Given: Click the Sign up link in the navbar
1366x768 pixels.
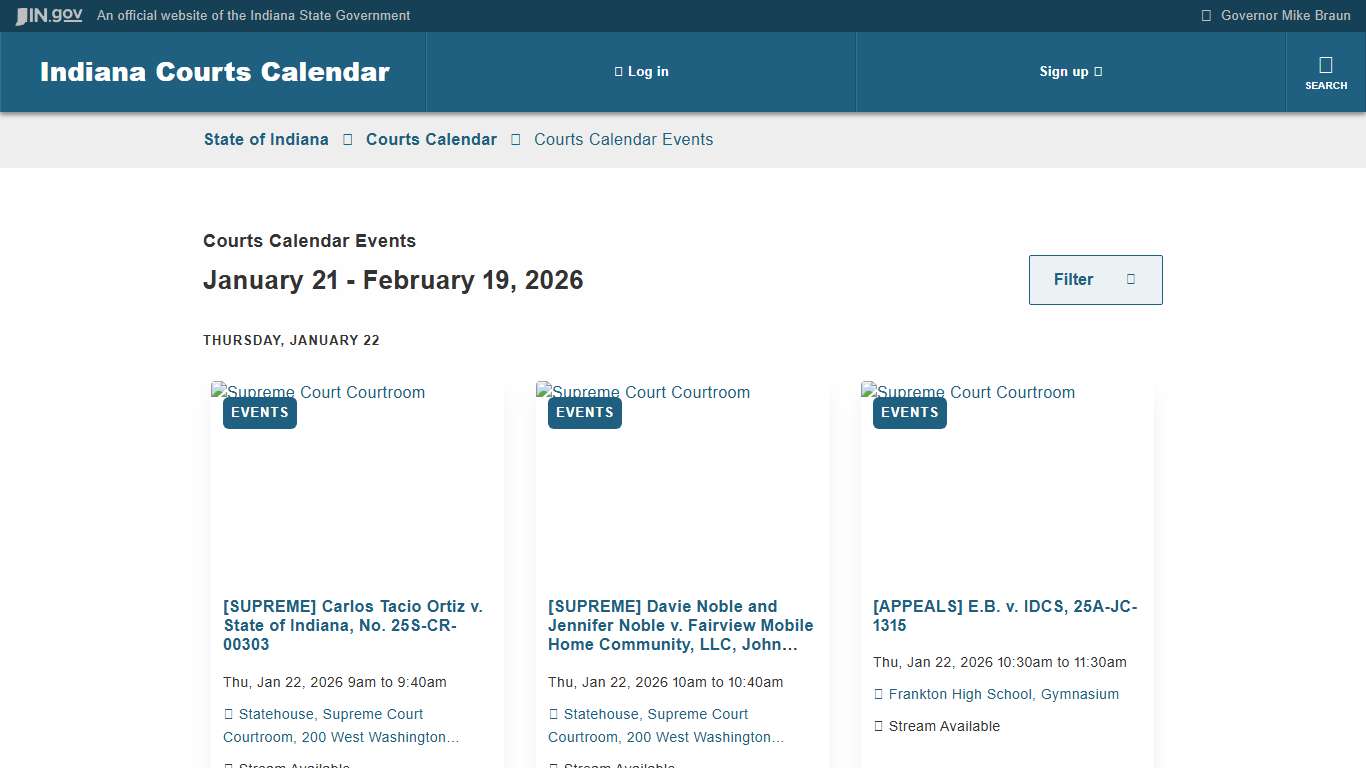Looking at the screenshot, I should pos(1065,71).
